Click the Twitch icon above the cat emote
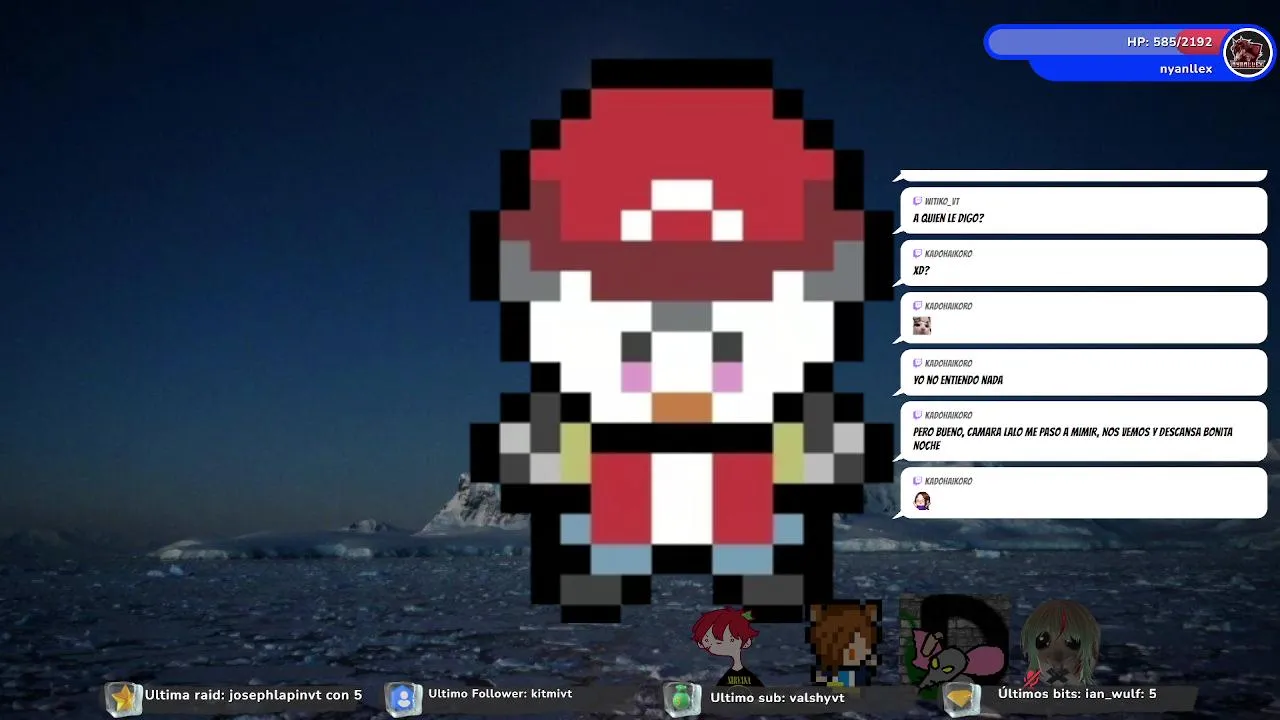 [x=917, y=306]
